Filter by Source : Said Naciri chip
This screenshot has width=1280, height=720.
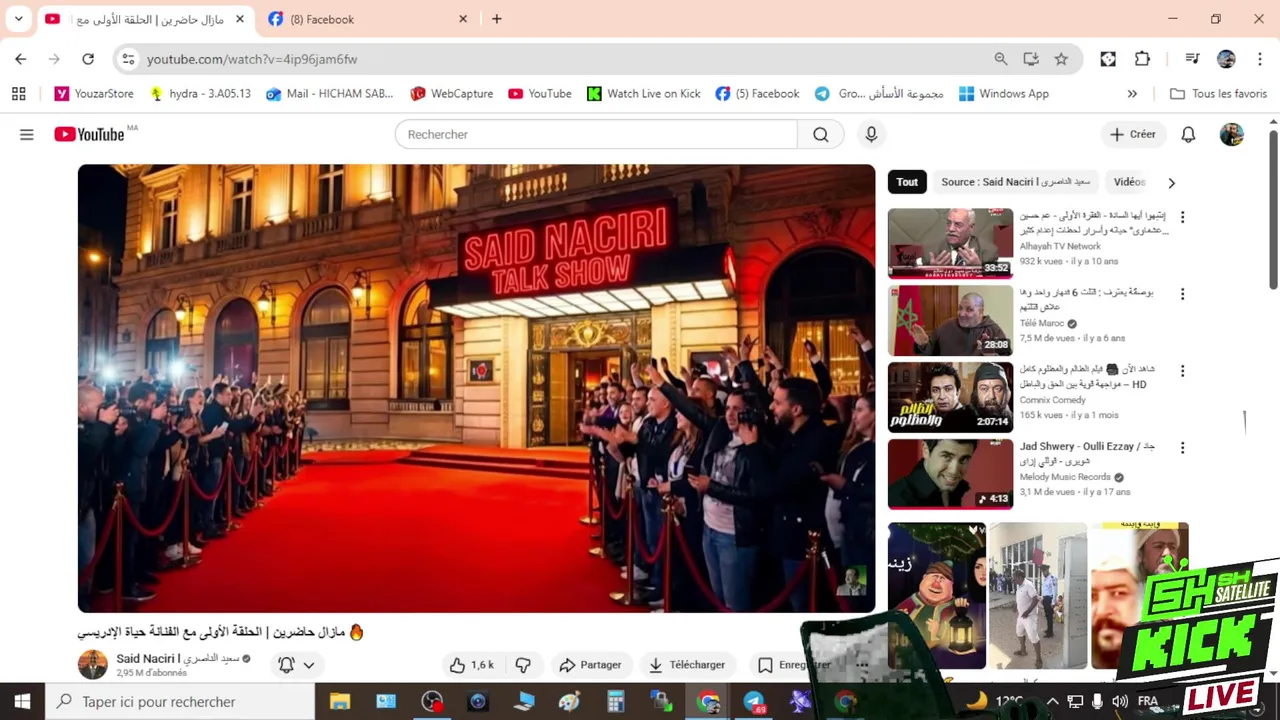click(1015, 182)
